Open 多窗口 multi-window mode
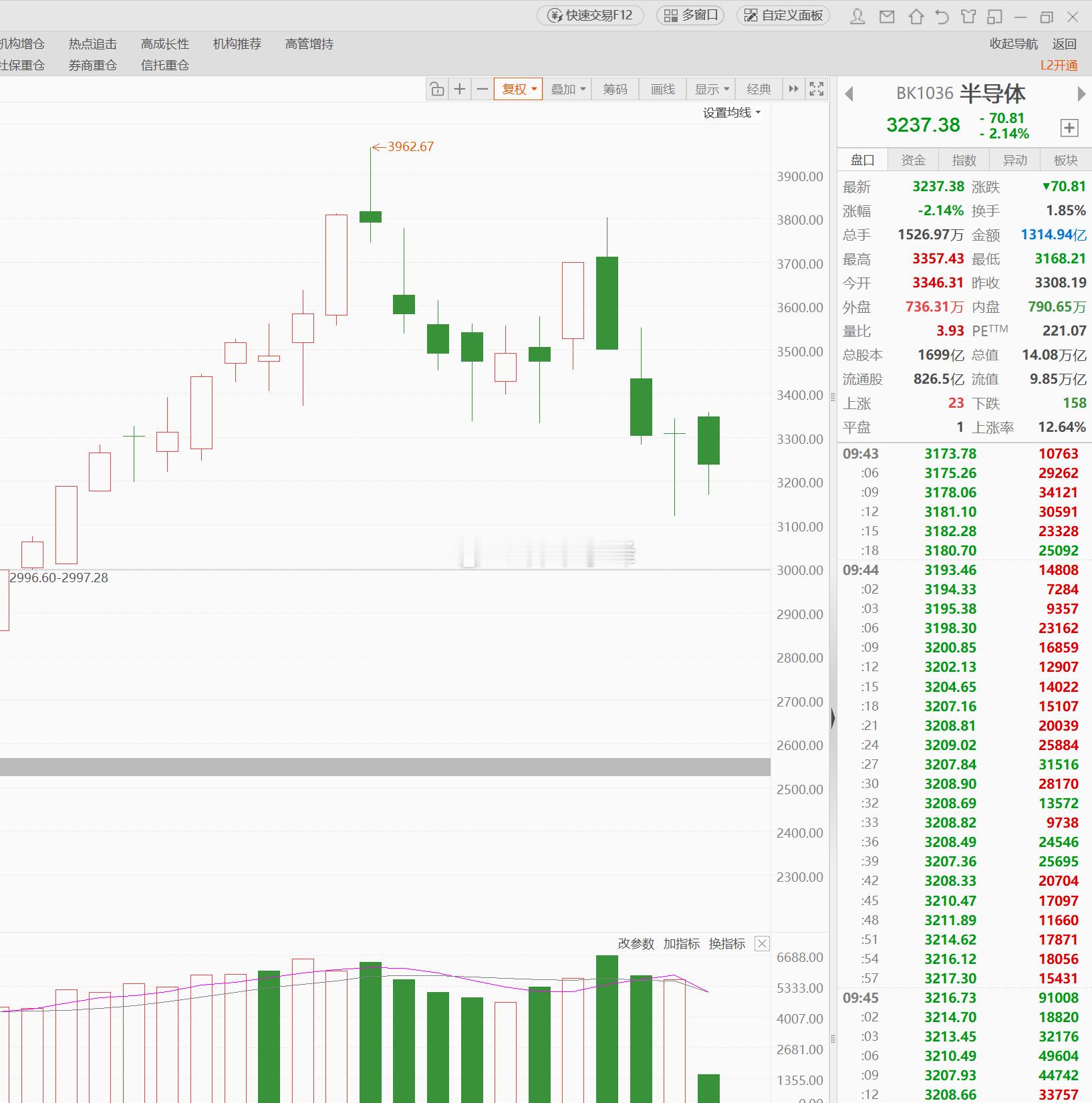This screenshot has width=1092, height=1103. 690,15
